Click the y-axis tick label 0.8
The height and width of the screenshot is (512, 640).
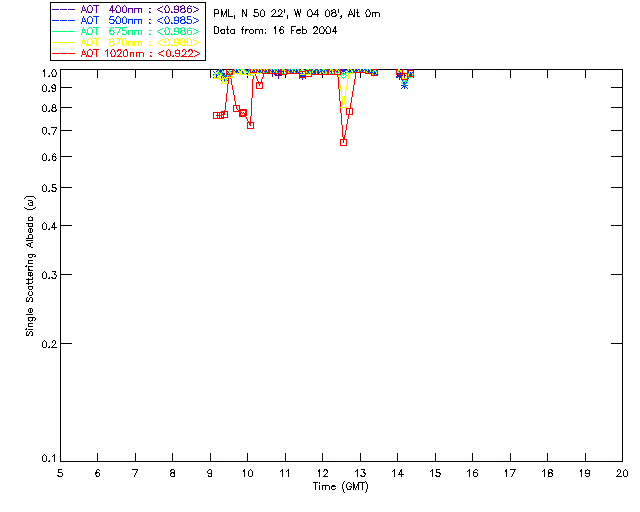click(x=49, y=109)
